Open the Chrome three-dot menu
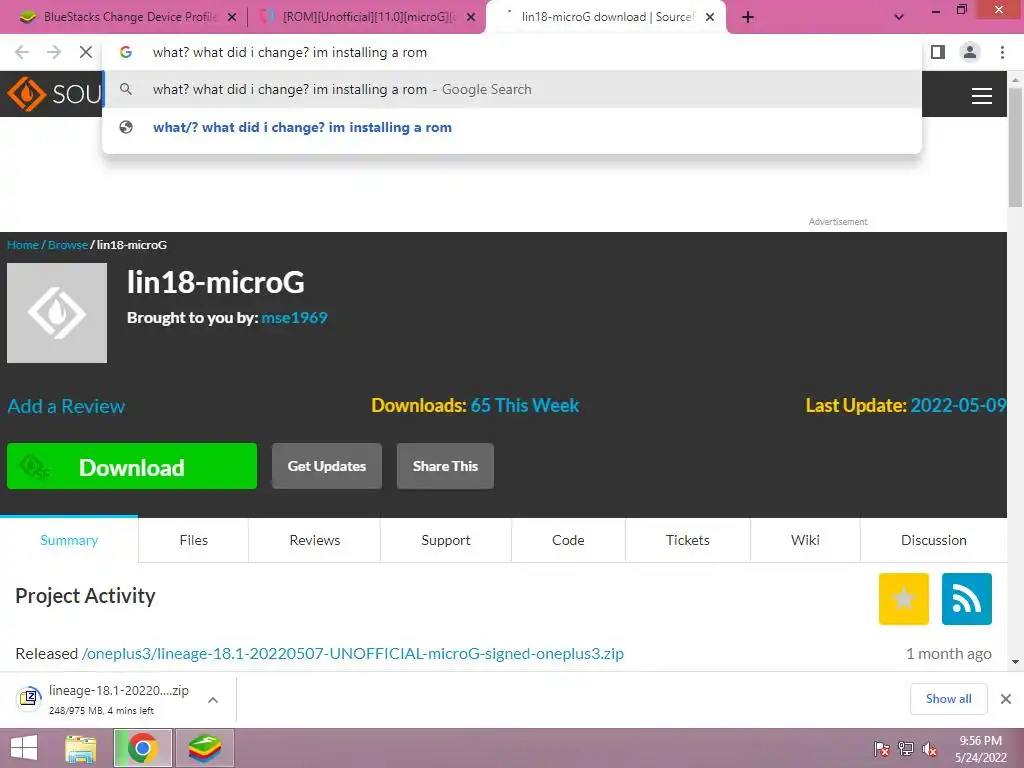1024x768 pixels. pyautogui.click(x=1002, y=52)
